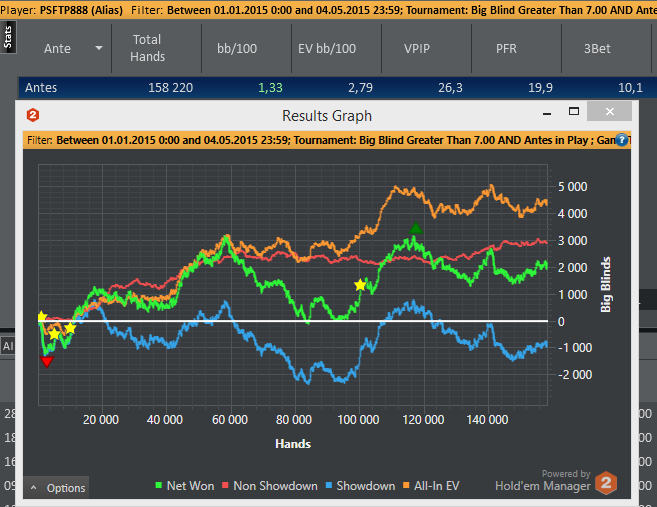The image size is (657, 507).
Task: Click the Hold'em Manager 2 logo in graph footer
Action: 605,484
